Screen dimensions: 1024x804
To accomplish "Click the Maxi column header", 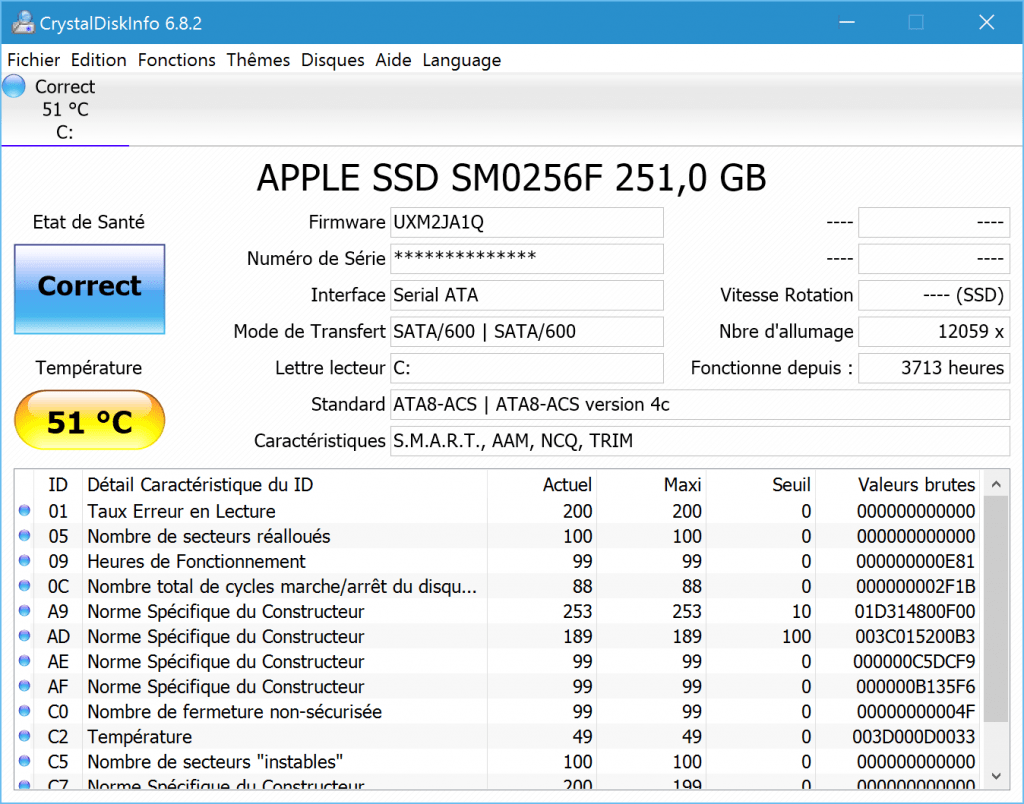I will (x=651, y=485).
